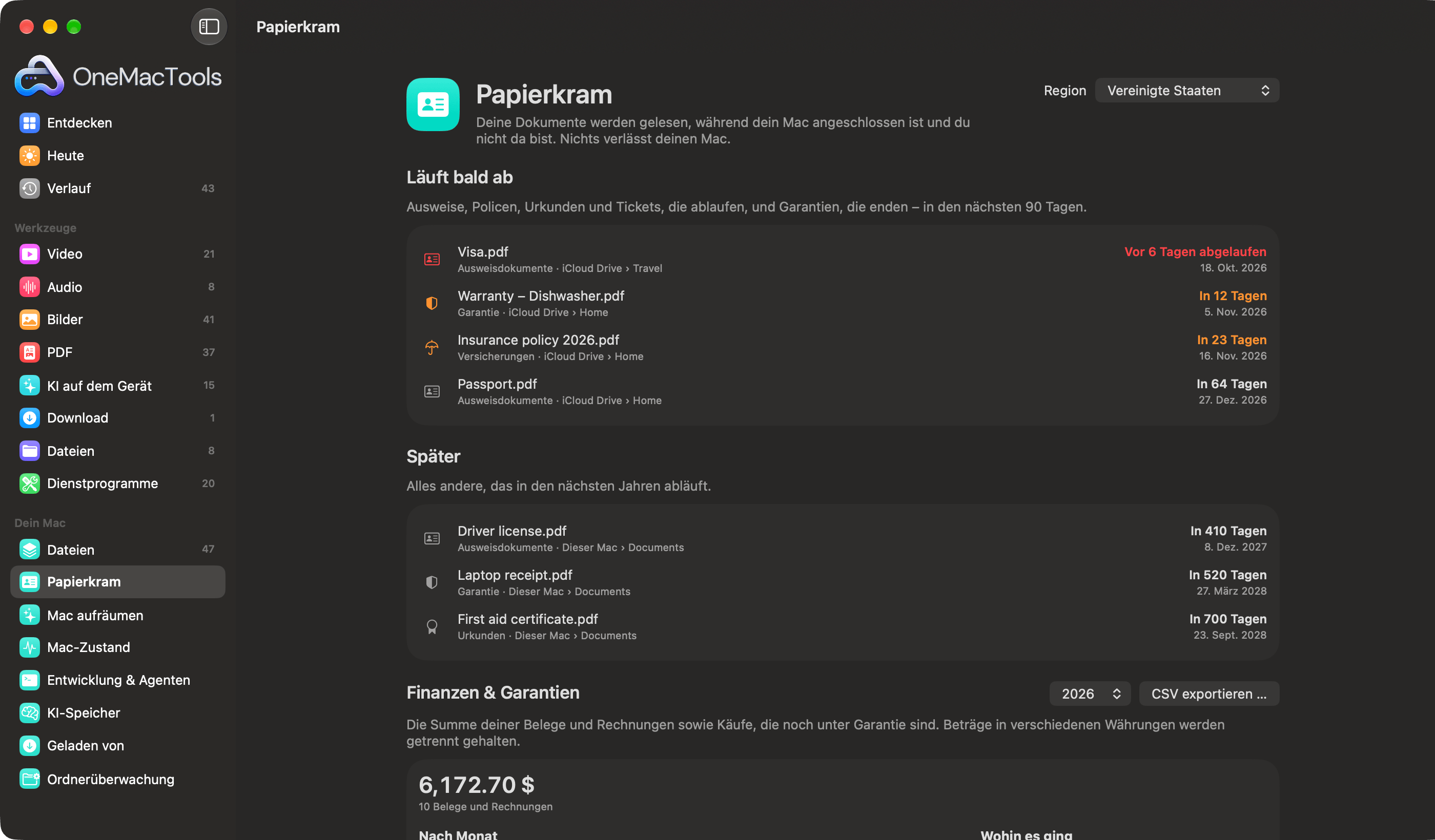Click the Entdecken sidebar icon
This screenshot has width=1435, height=840.
[x=29, y=123]
